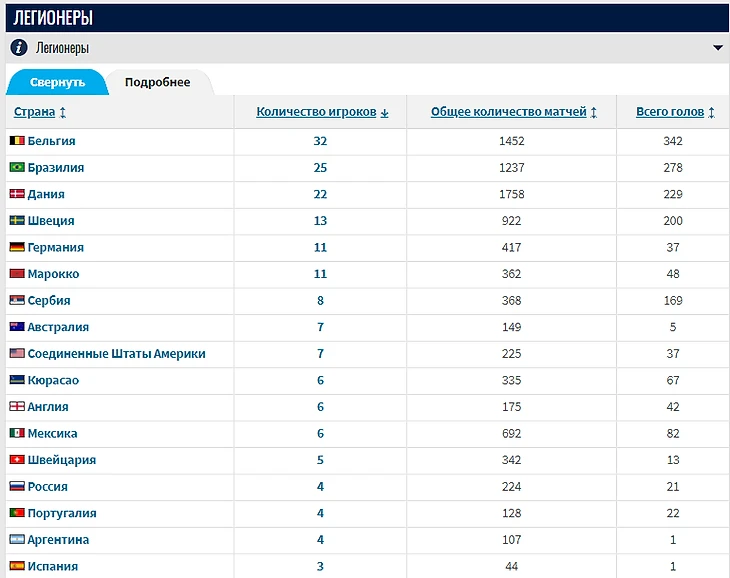Viewport: 730px width, 578px height.
Task: Click the info icon beside Легионеры
Action: tap(18, 47)
